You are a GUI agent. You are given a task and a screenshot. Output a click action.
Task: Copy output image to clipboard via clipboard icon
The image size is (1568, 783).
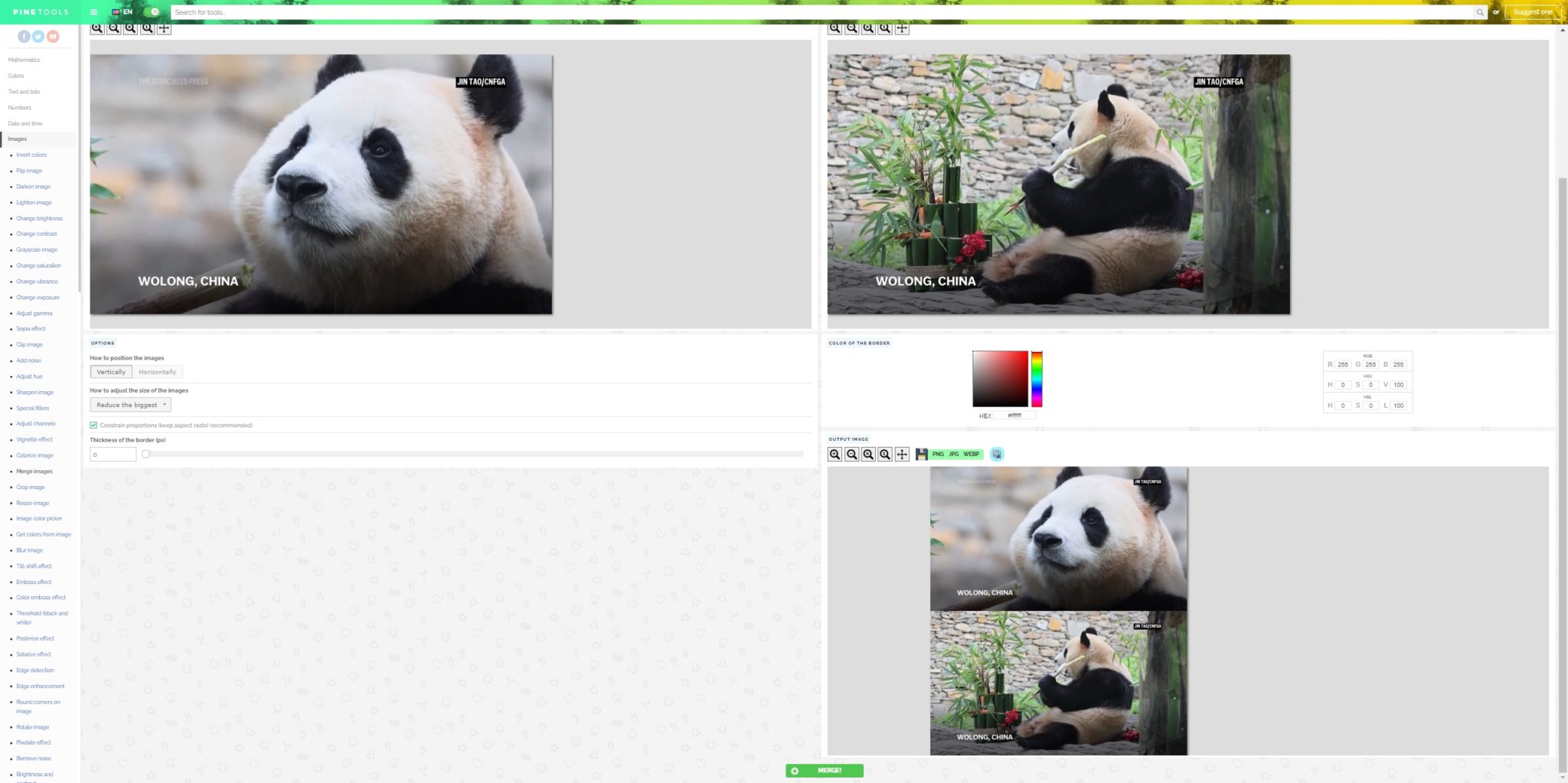[x=996, y=454]
